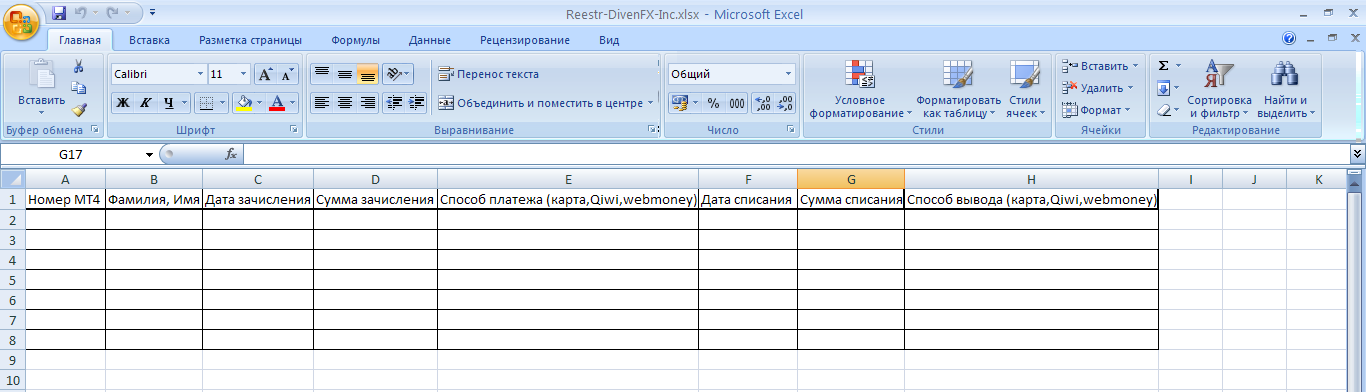1366x392 pixels.
Task: Align text to the right
Action: (367, 102)
